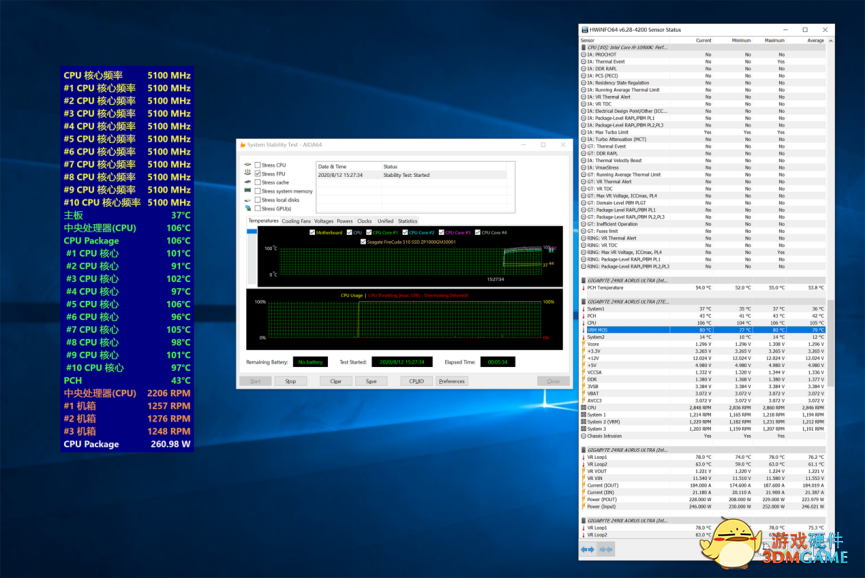Toggle the CPU Core #2 graph checkbox

(405, 233)
